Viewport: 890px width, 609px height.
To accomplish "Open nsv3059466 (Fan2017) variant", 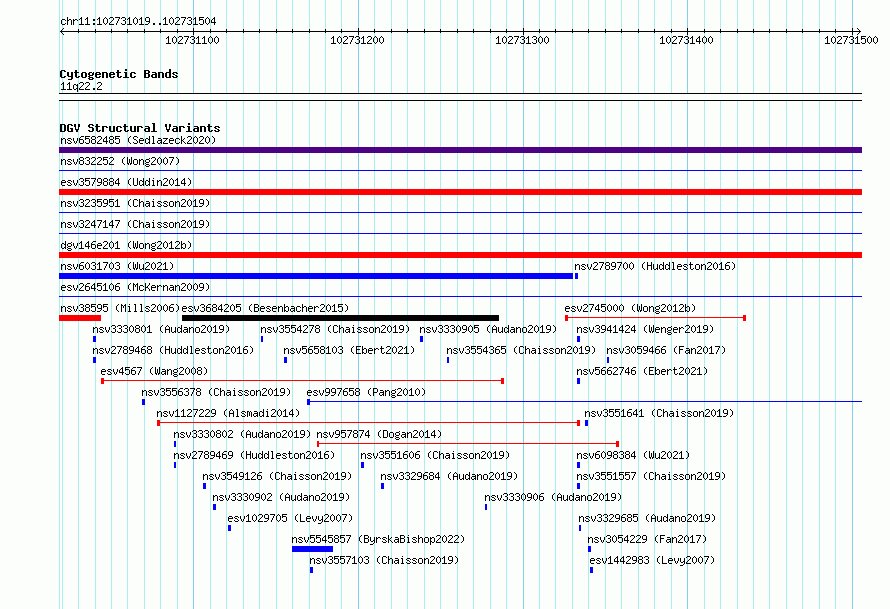I will (x=666, y=350).
